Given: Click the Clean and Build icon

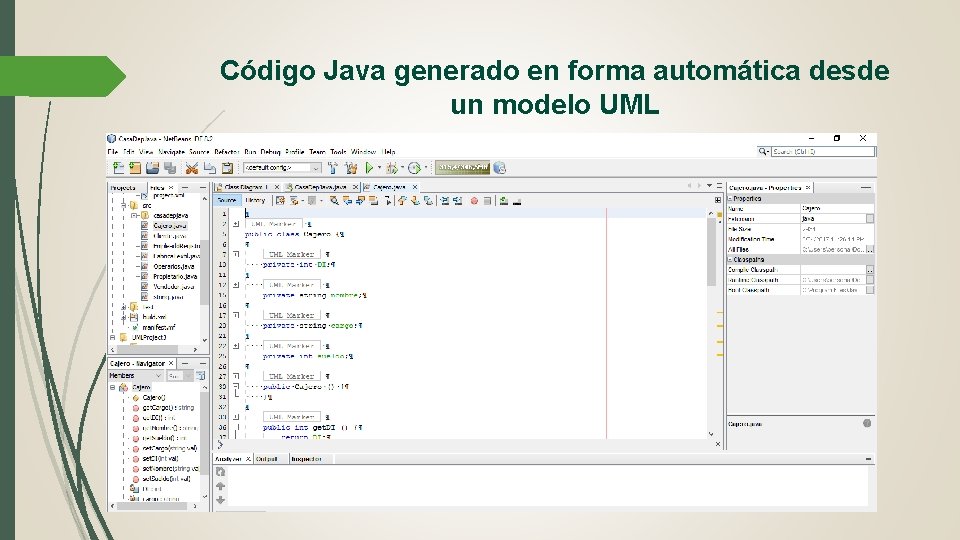Looking at the screenshot, I should pos(351,168).
